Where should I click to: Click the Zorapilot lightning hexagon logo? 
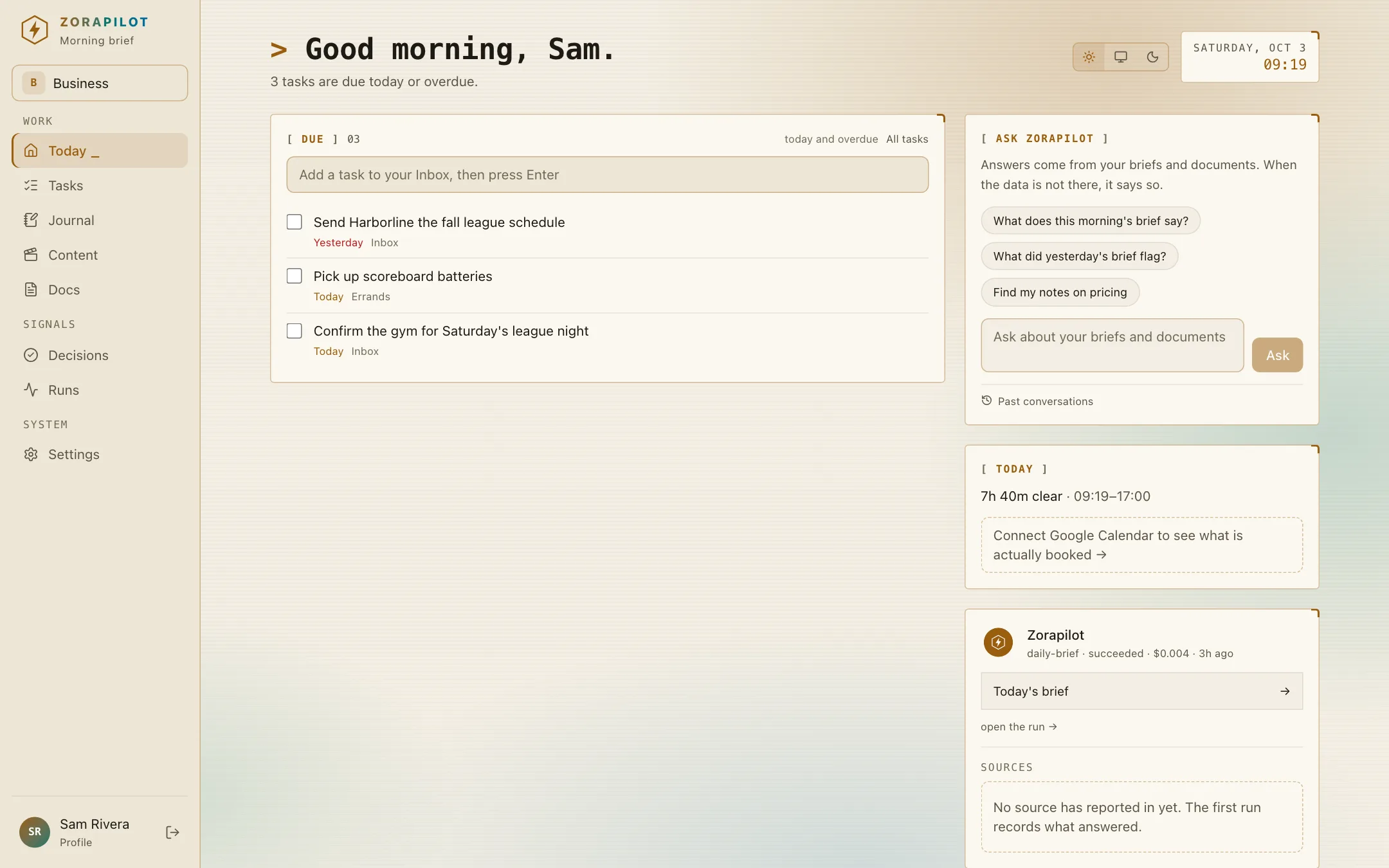(35, 30)
